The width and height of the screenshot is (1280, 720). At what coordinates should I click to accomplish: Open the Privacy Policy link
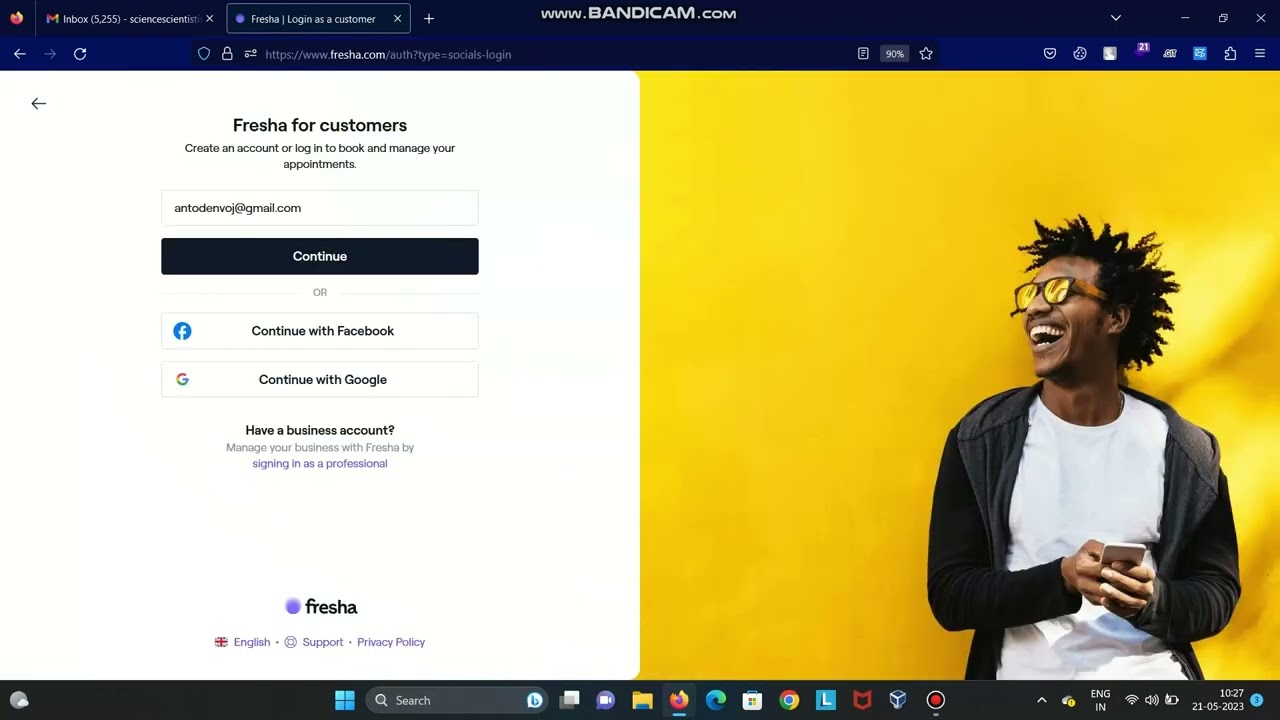(x=391, y=642)
